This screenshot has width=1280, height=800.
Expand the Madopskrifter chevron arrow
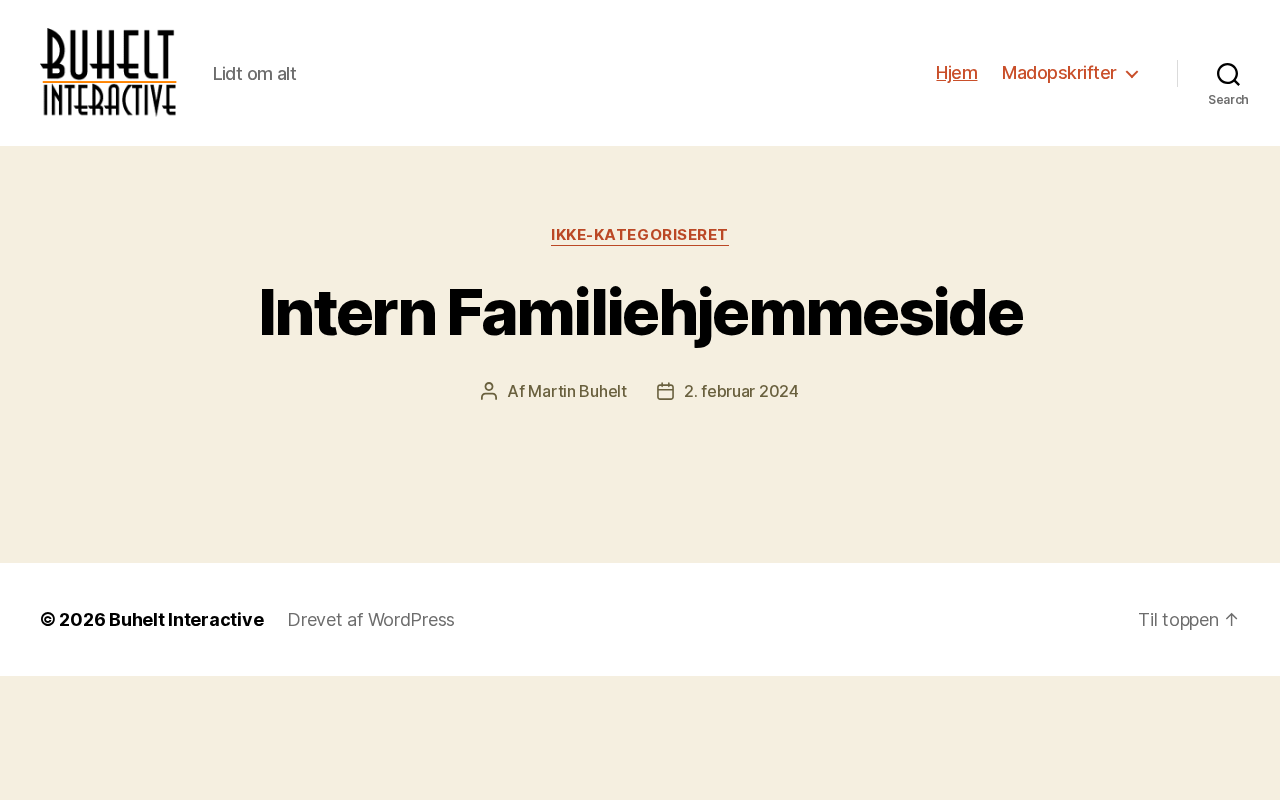coord(1132,74)
